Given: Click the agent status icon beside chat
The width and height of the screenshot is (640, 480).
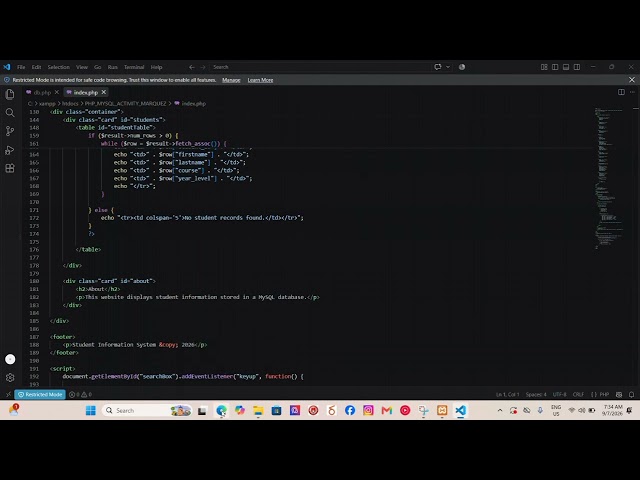Looking at the screenshot, I should [462, 67].
